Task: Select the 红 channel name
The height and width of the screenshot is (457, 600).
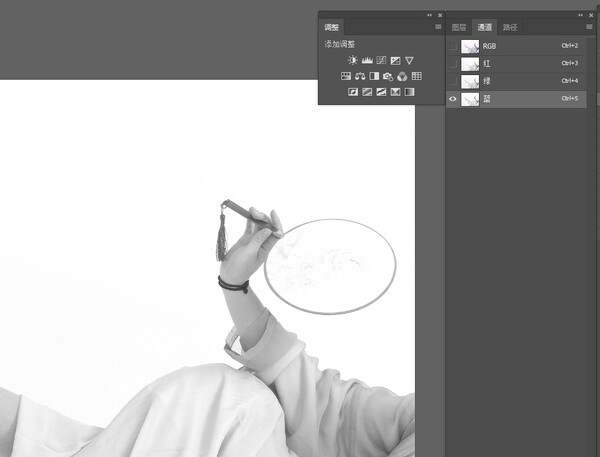Action: pyautogui.click(x=486, y=64)
